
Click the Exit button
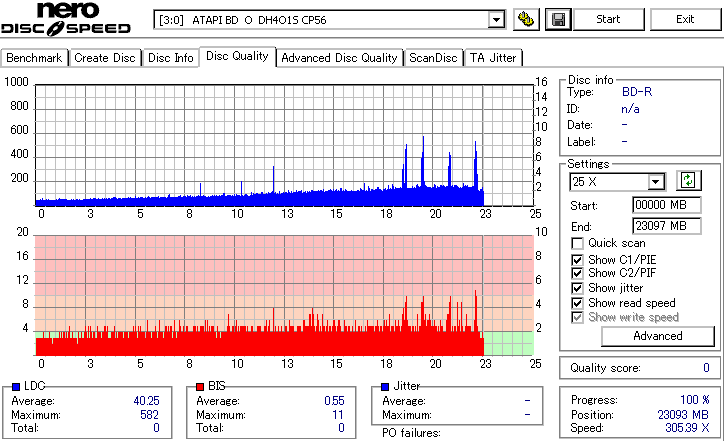(685, 19)
